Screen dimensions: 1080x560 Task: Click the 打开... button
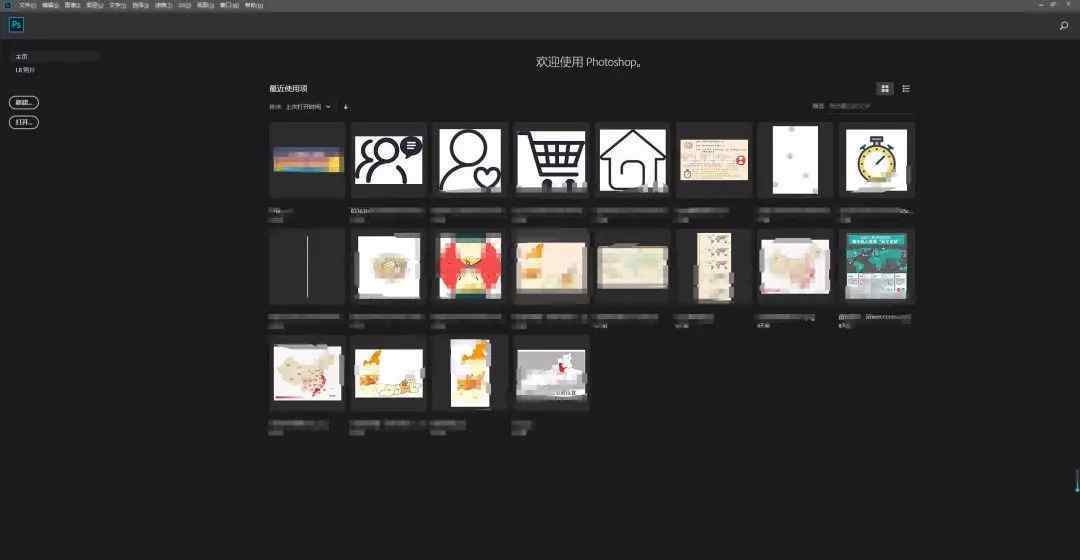point(24,122)
